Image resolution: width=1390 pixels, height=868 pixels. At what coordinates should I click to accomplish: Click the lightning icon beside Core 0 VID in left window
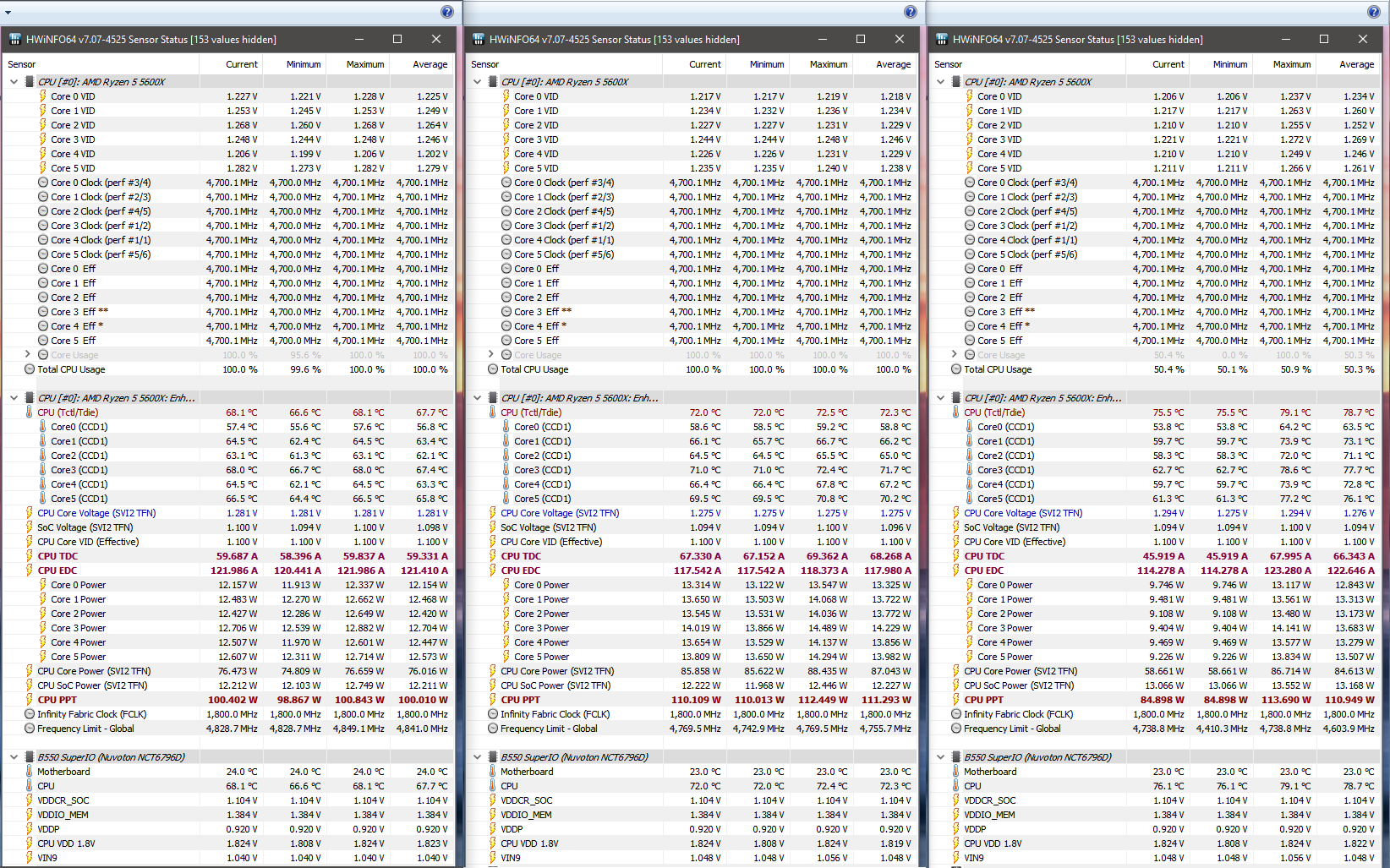tap(43, 96)
